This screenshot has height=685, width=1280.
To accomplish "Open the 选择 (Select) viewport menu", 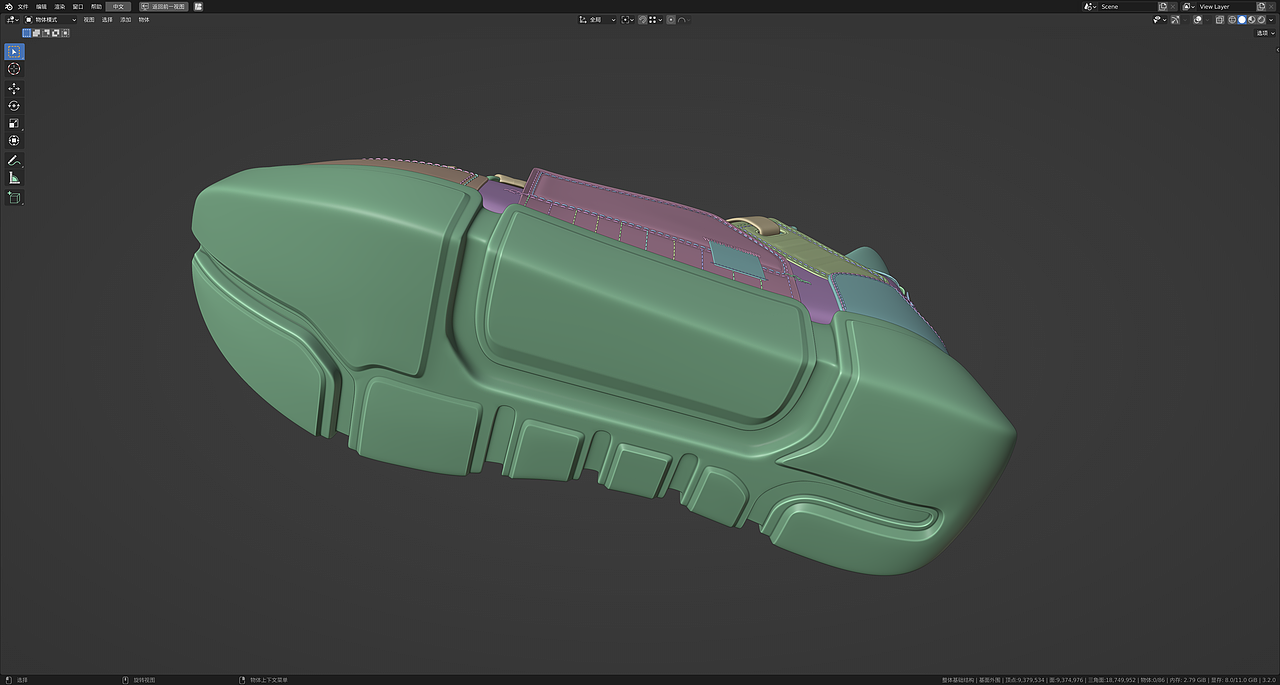I will 107,20.
